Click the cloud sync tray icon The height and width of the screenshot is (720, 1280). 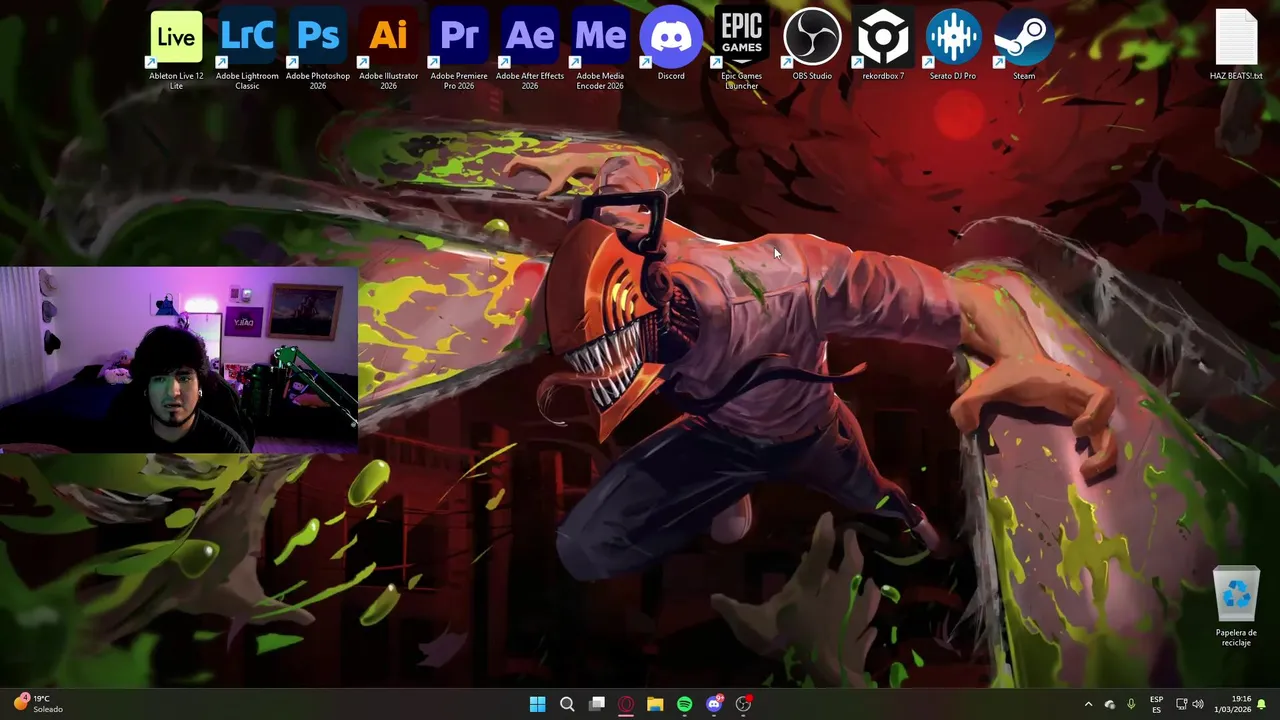[1109, 704]
